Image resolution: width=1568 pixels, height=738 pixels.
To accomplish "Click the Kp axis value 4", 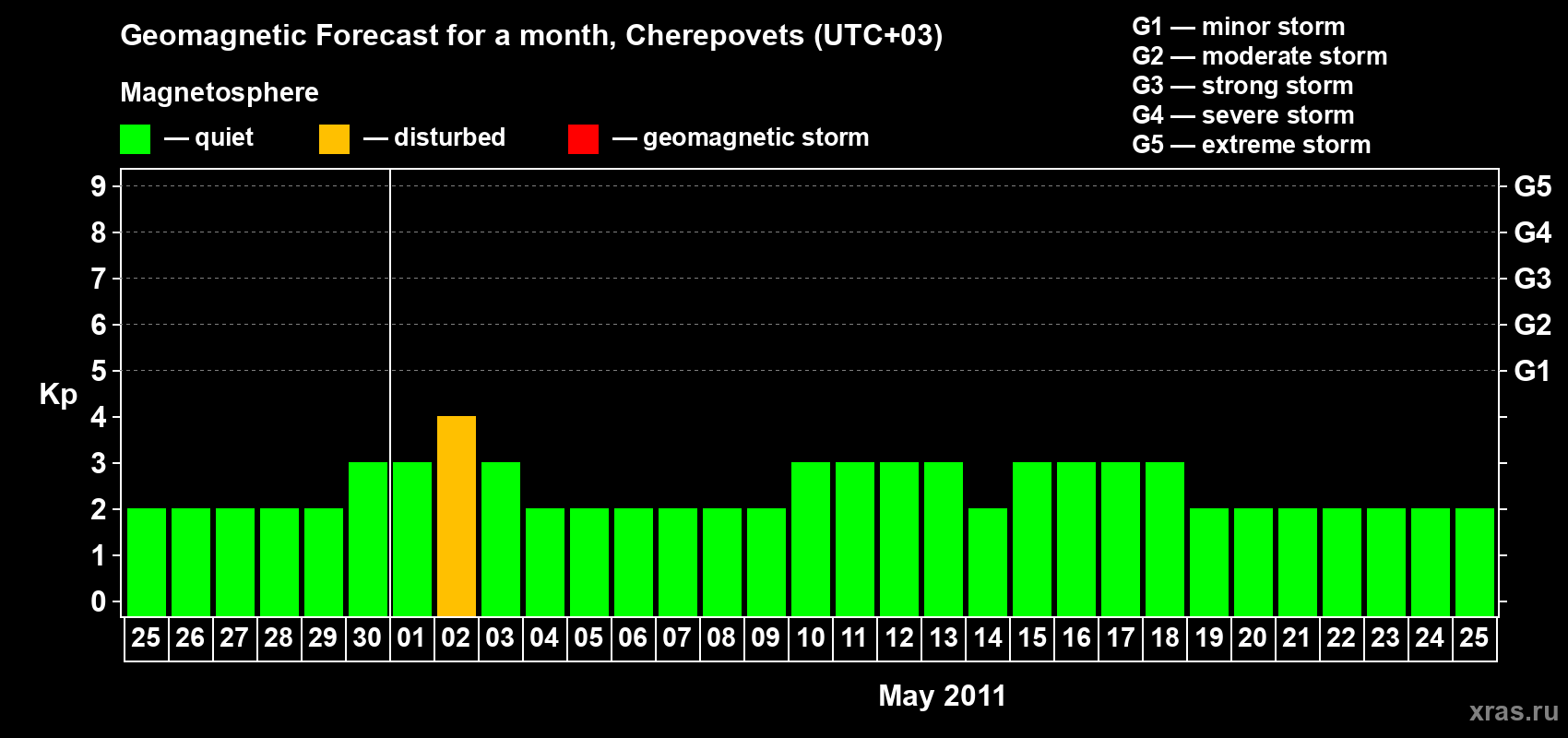I will (99, 417).
